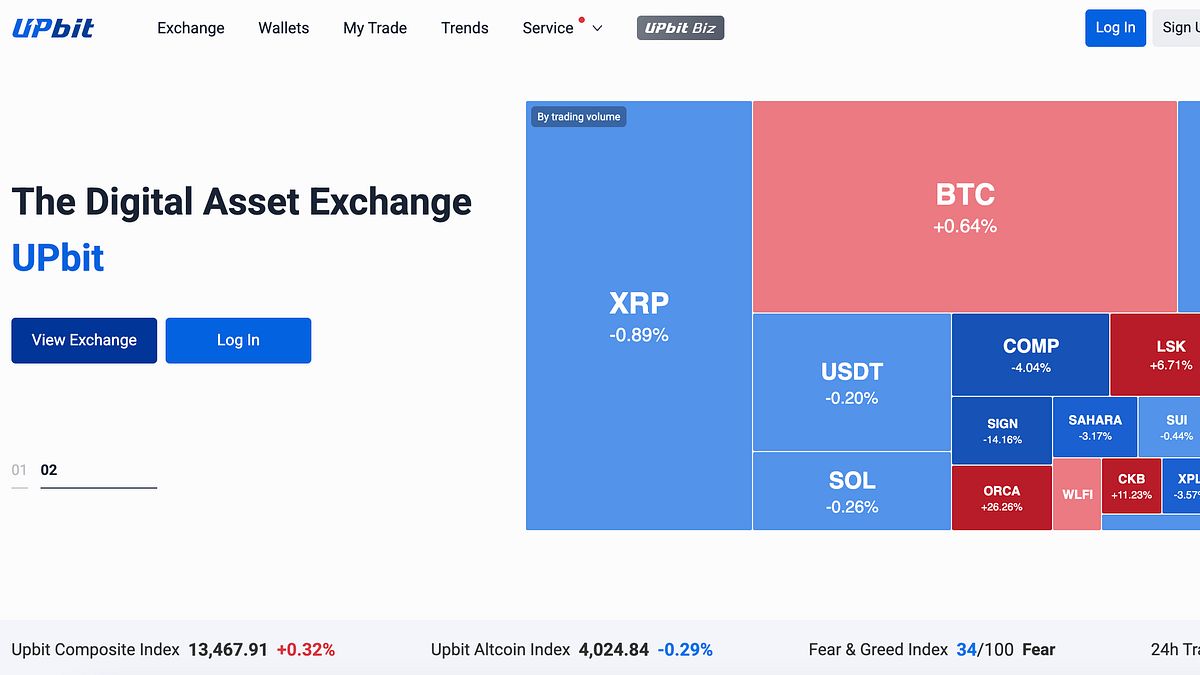Click the View Exchange button
1200x675 pixels.
click(84, 340)
